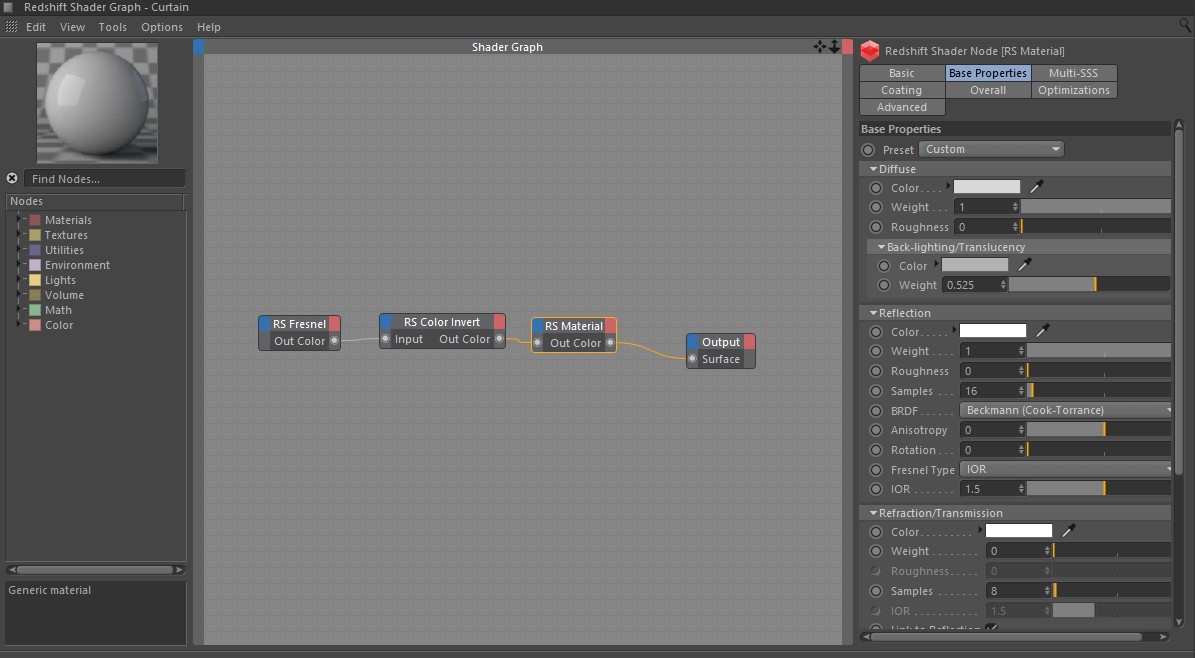The image size is (1195, 658).
Task: Click the Refraction color swatch
Action: (1018, 530)
